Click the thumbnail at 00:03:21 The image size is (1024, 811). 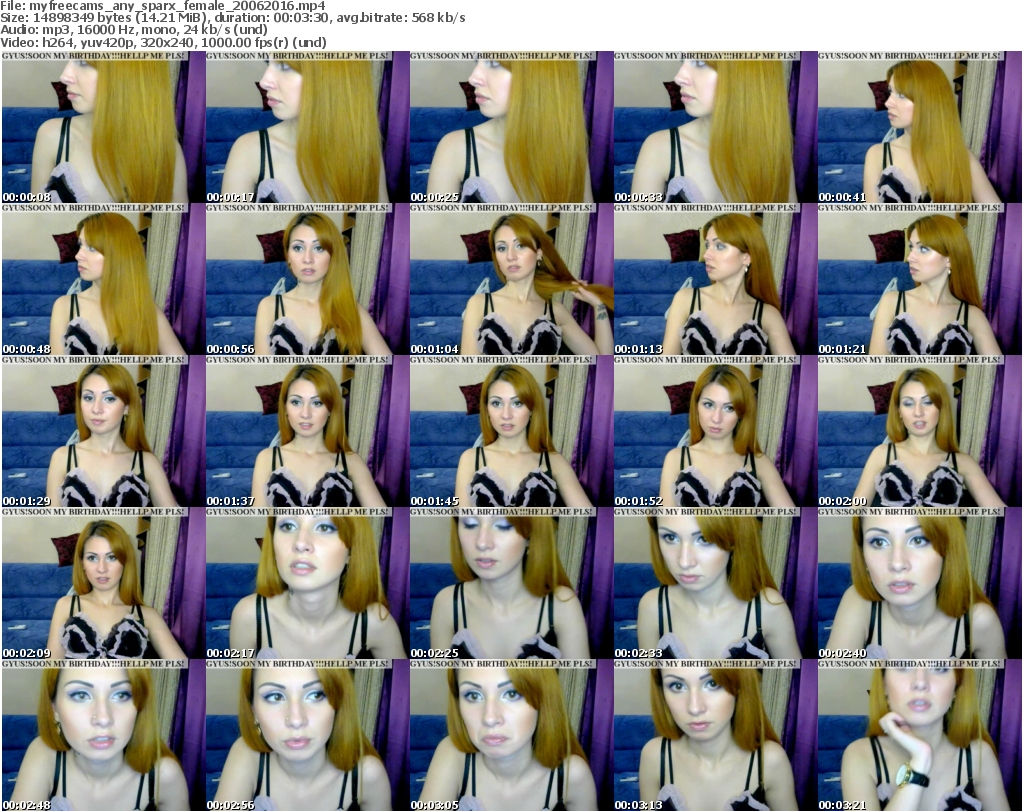[x=920, y=735]
